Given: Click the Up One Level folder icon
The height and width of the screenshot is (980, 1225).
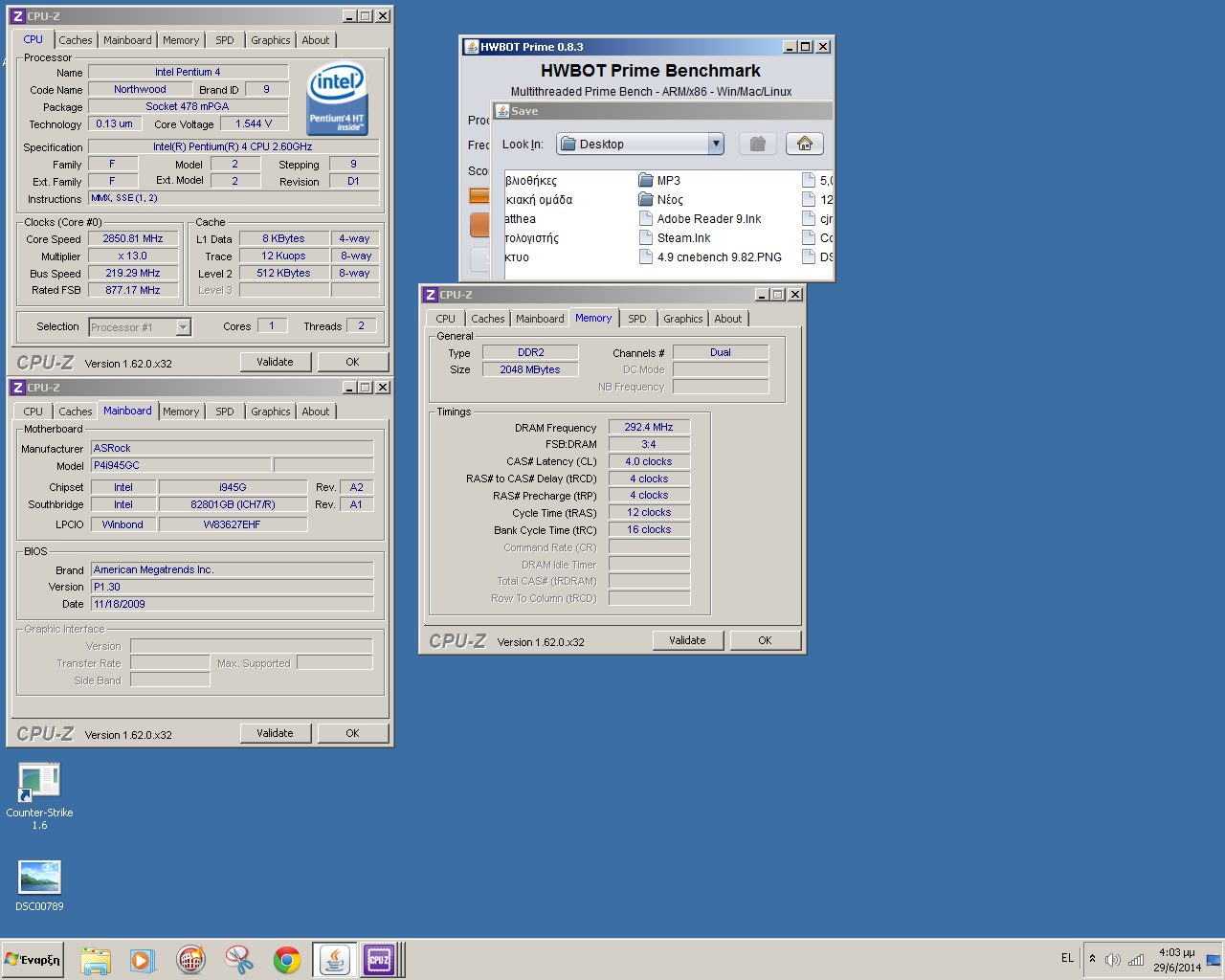Looking at the screenshot, I should [758, 144].
